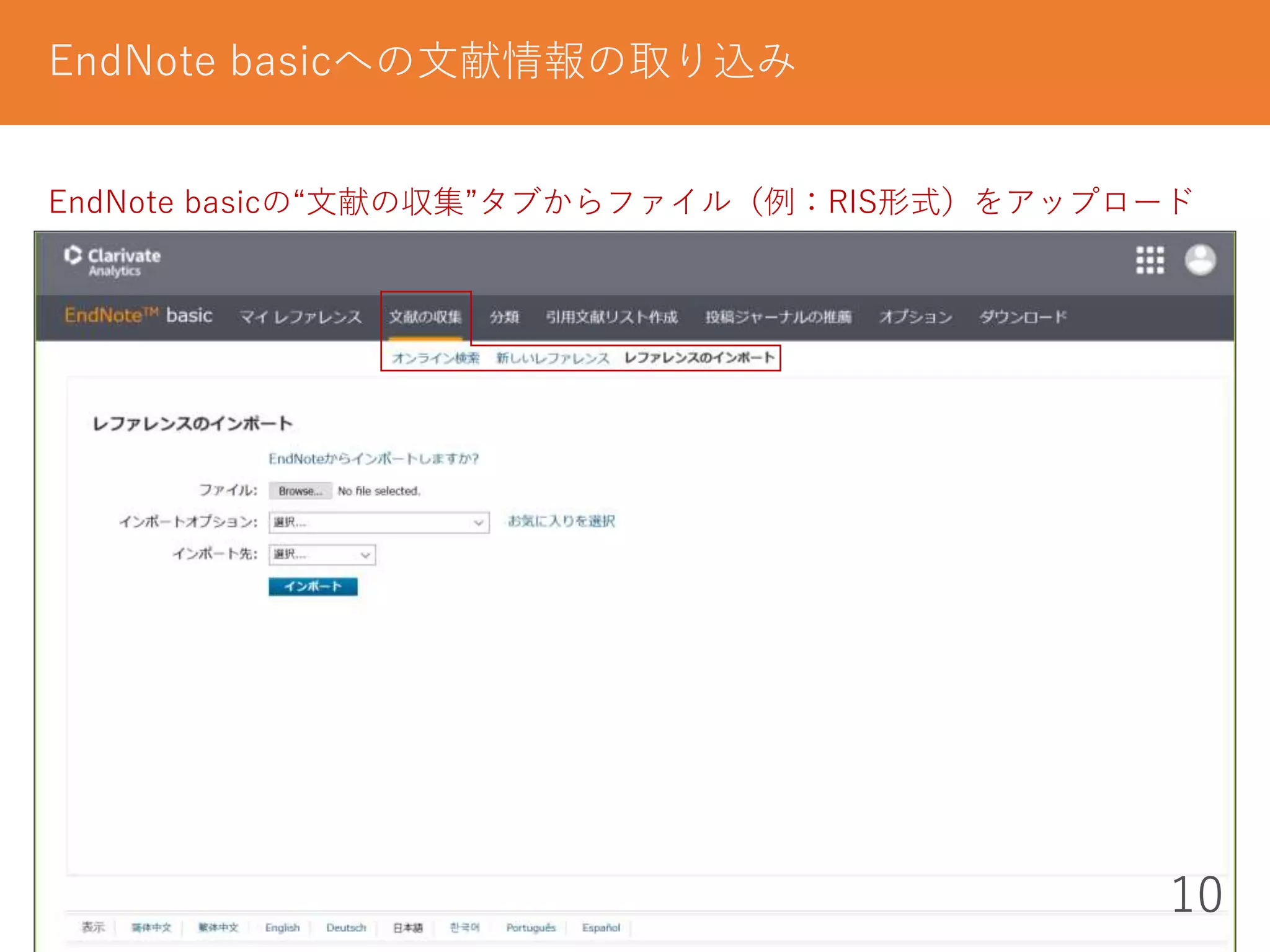Click the お気に入りを選択 link
This screenshot has width=1270, height=952.
point(561,521)
